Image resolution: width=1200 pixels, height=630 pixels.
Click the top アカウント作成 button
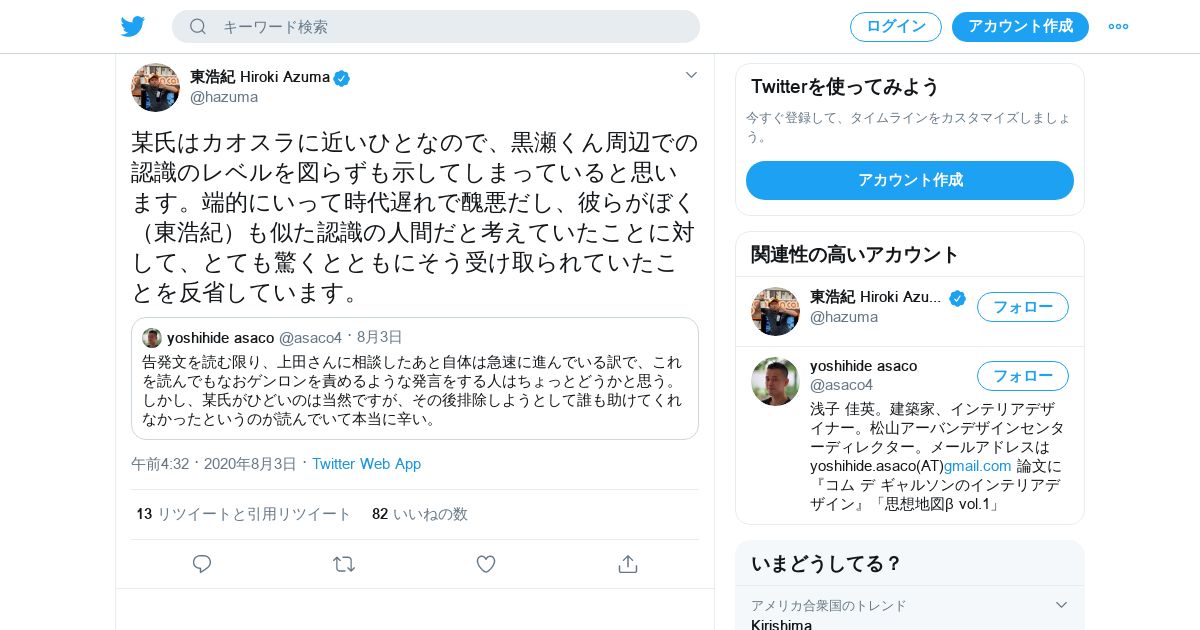click(1019, 27)
